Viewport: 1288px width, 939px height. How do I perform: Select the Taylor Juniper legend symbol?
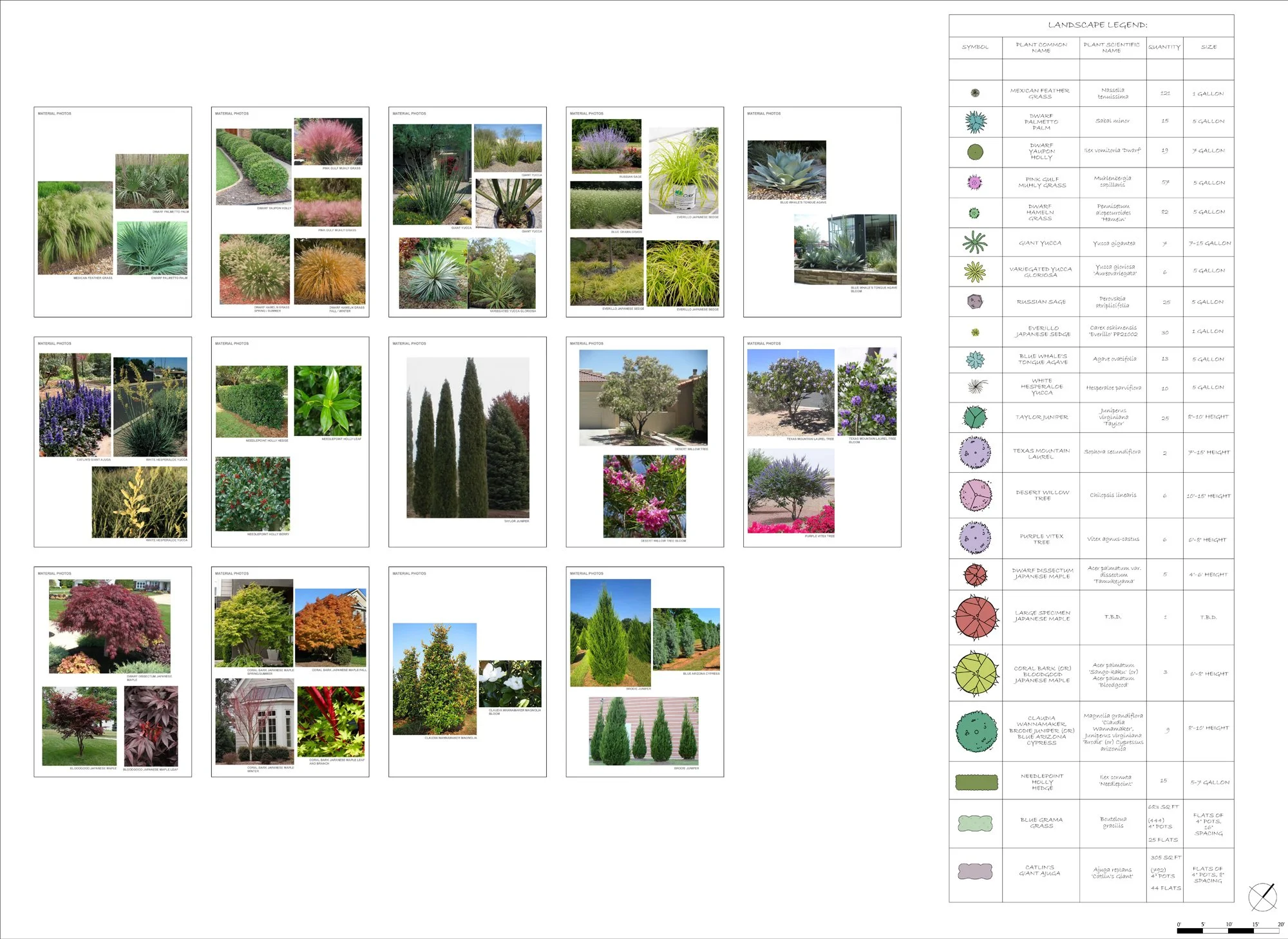[976, 417]
